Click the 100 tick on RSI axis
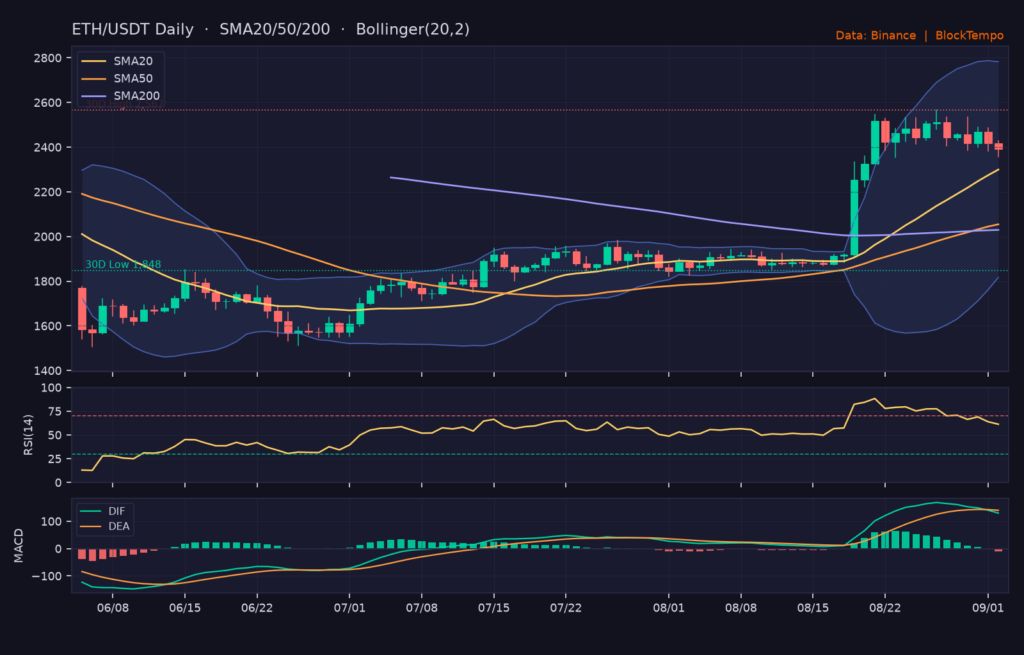This screenshot has height=655, width=1024. [x=52, y=388]
